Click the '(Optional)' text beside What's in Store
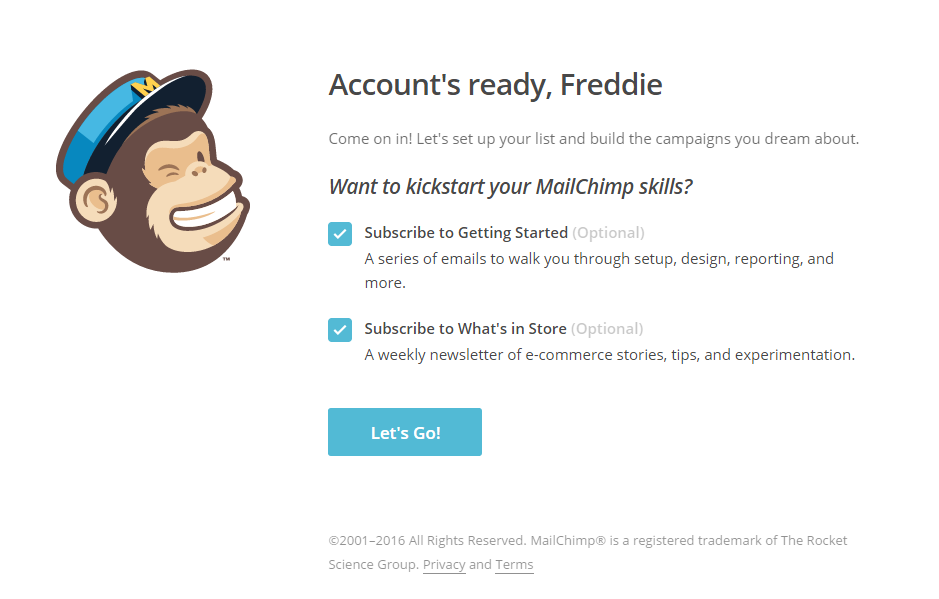This screenshot has width=939, height=599. coord(607,328)
